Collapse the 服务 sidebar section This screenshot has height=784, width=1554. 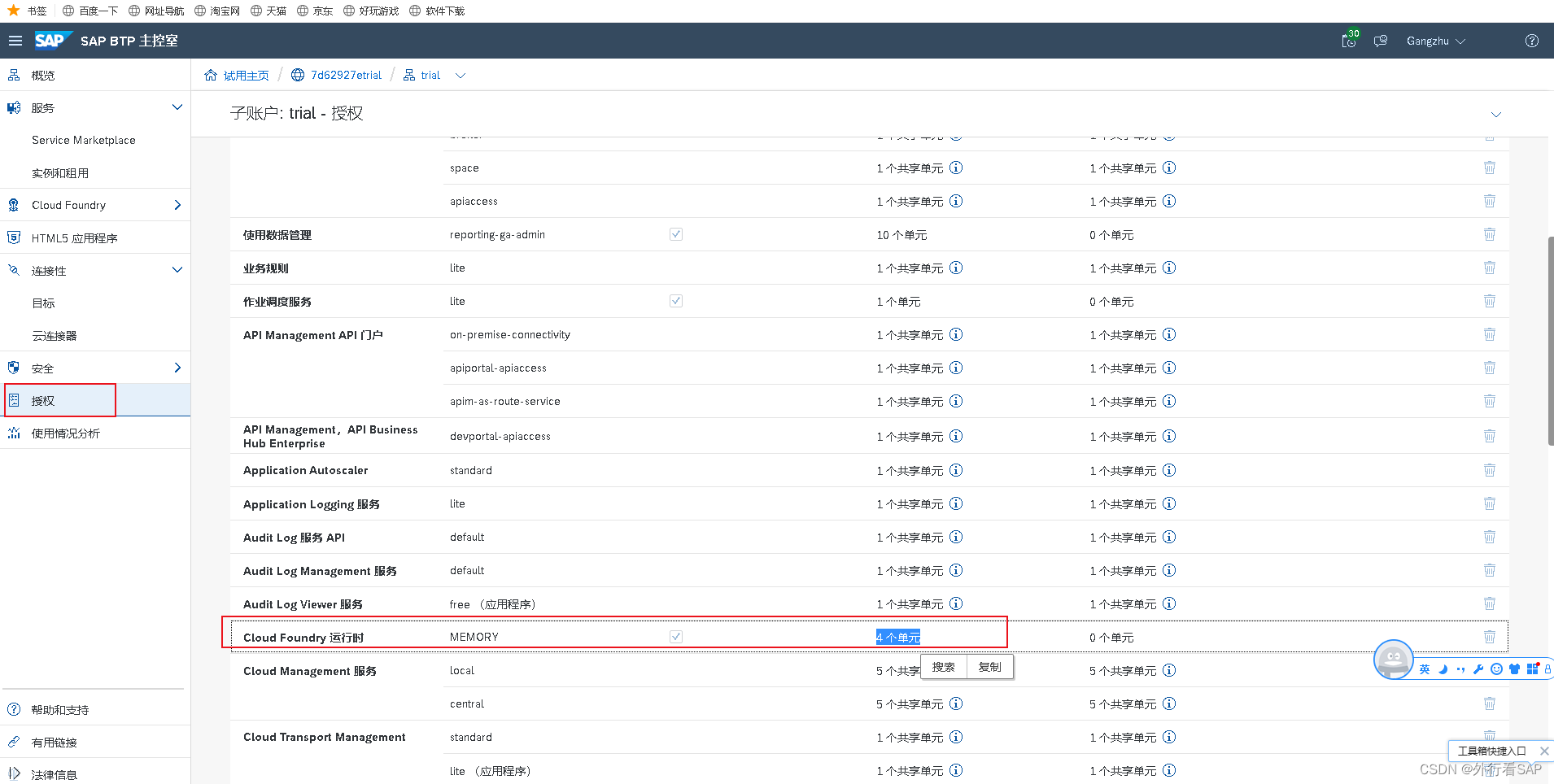(177, 107)
